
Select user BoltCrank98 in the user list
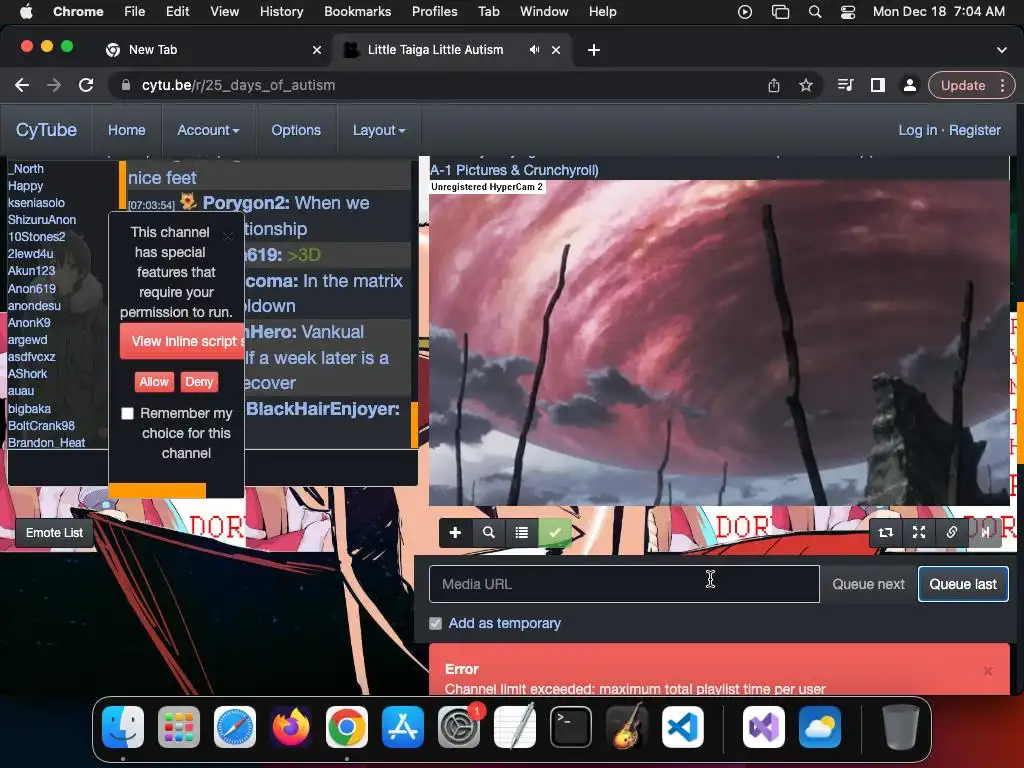tap(41, 426)
